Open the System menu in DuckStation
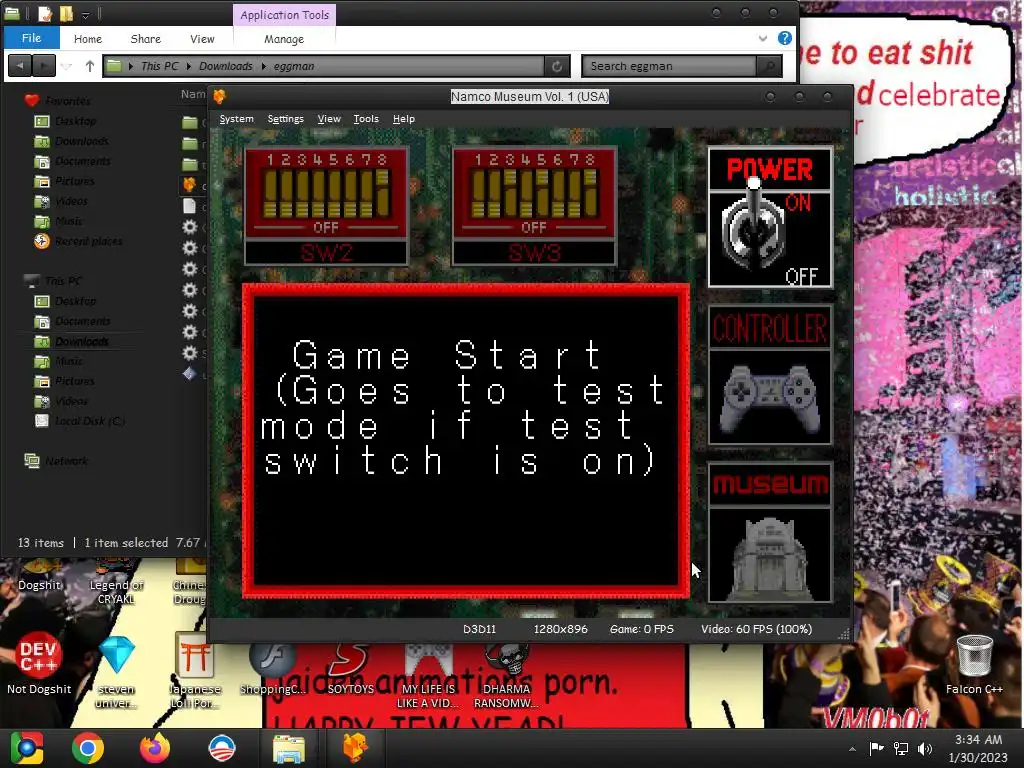1024x768 pixels. 236,119
